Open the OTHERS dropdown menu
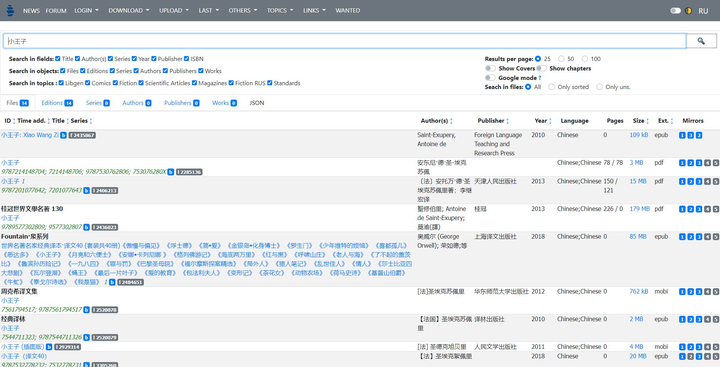The height and width of the screenshot is (367, 720). [243, 11]
